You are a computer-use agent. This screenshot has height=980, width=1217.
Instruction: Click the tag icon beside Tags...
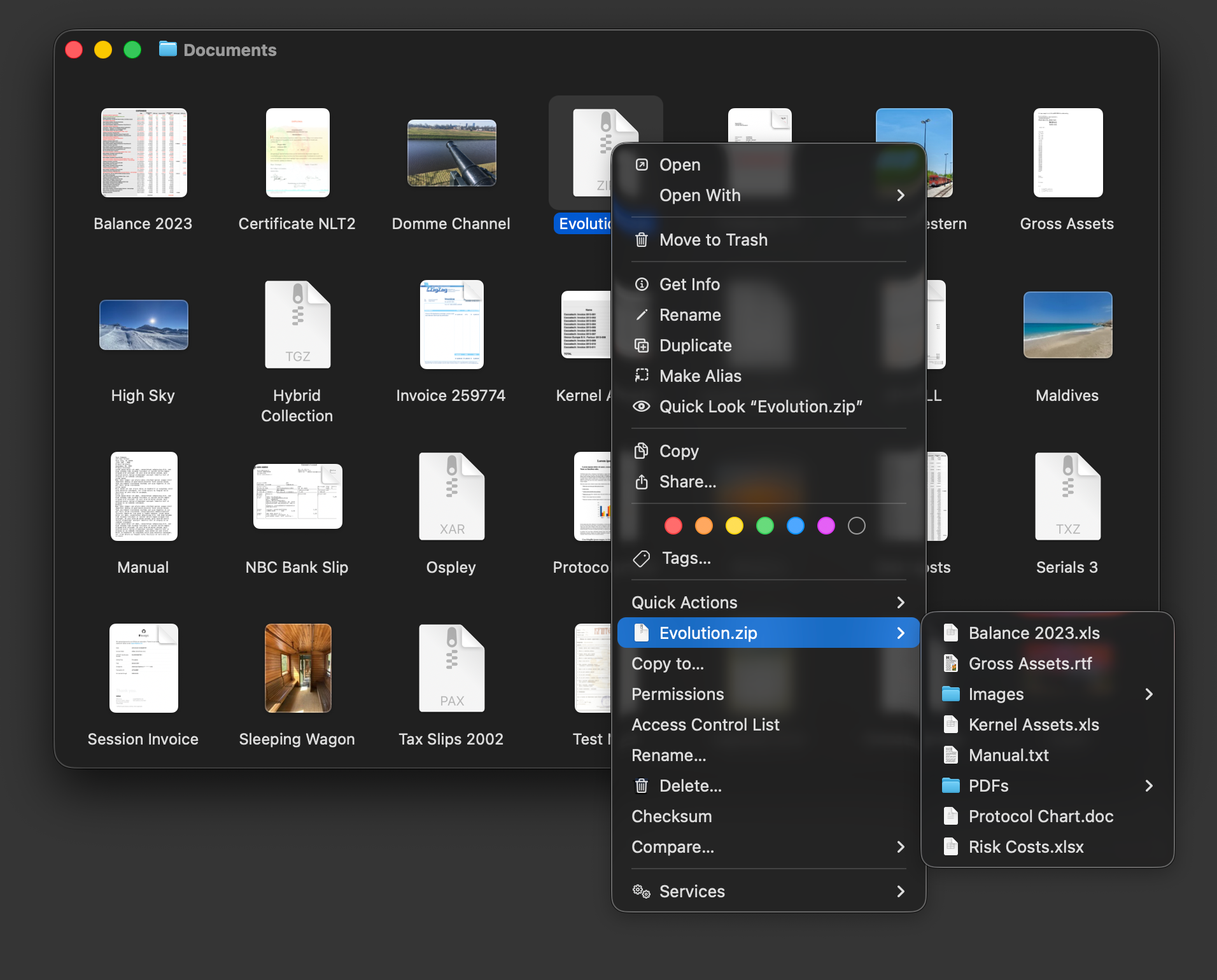[642, 558]
